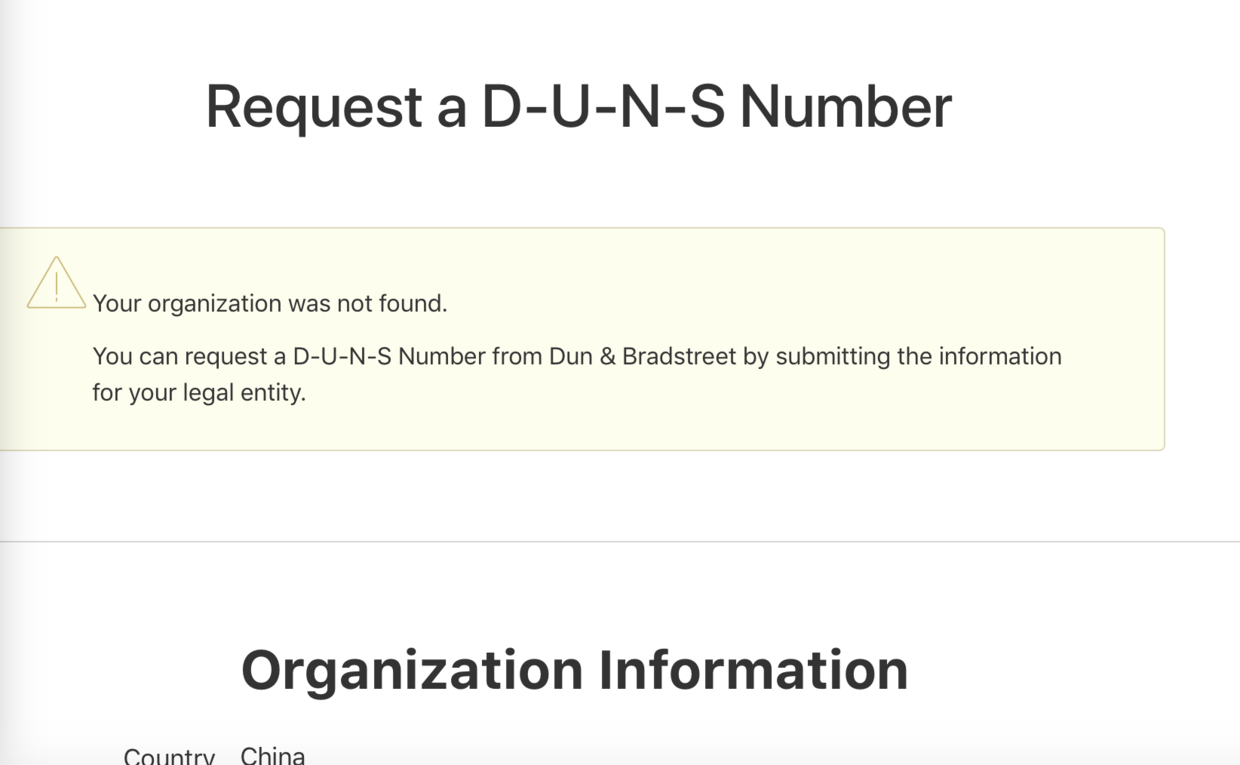
Task: Click the word "Number" in the page title
Action: tap(845, 107)
